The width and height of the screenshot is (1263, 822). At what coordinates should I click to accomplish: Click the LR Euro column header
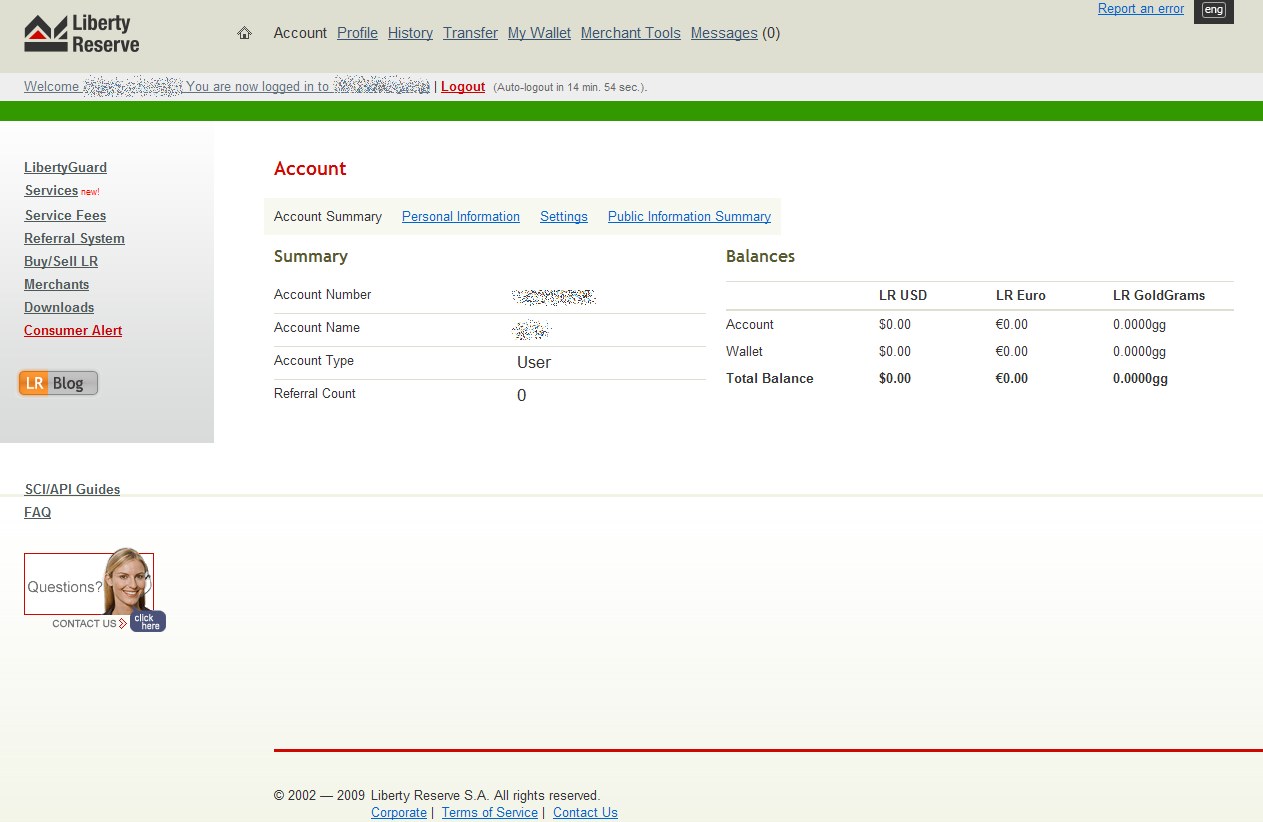(x=1021, y=296)
